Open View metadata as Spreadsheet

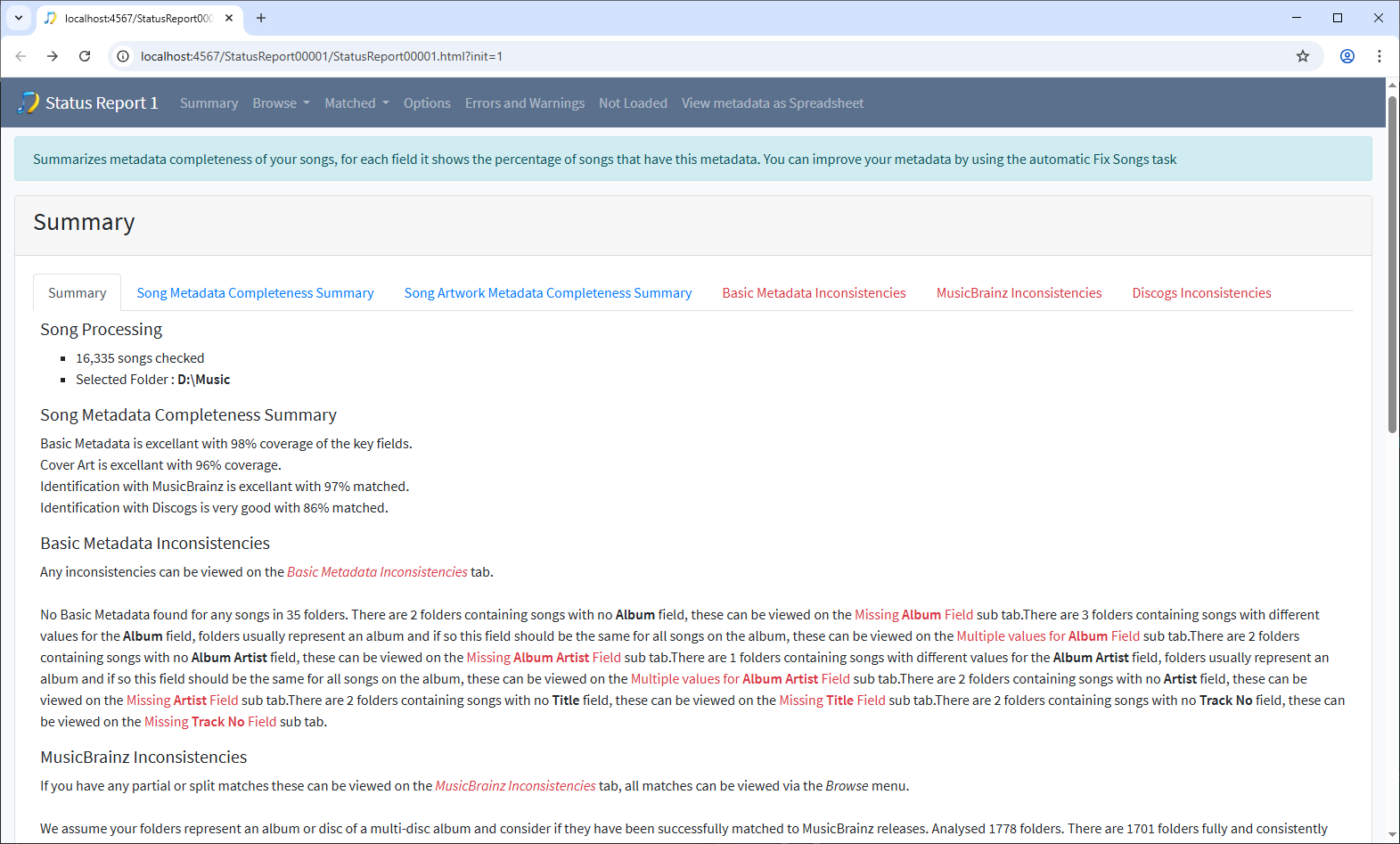tap(773, 103)
